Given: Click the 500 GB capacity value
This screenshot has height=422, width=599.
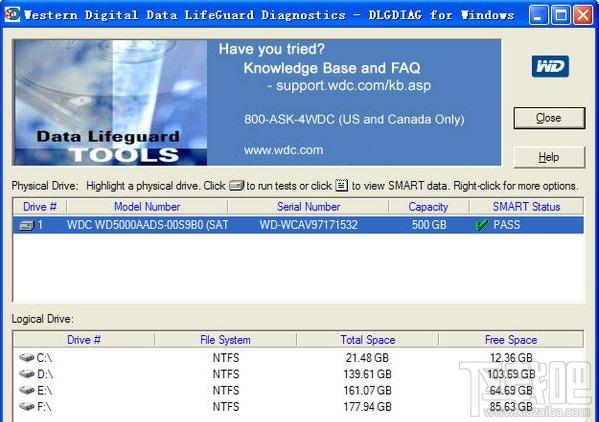Looking at the screenshot, I should coord(429,225).
